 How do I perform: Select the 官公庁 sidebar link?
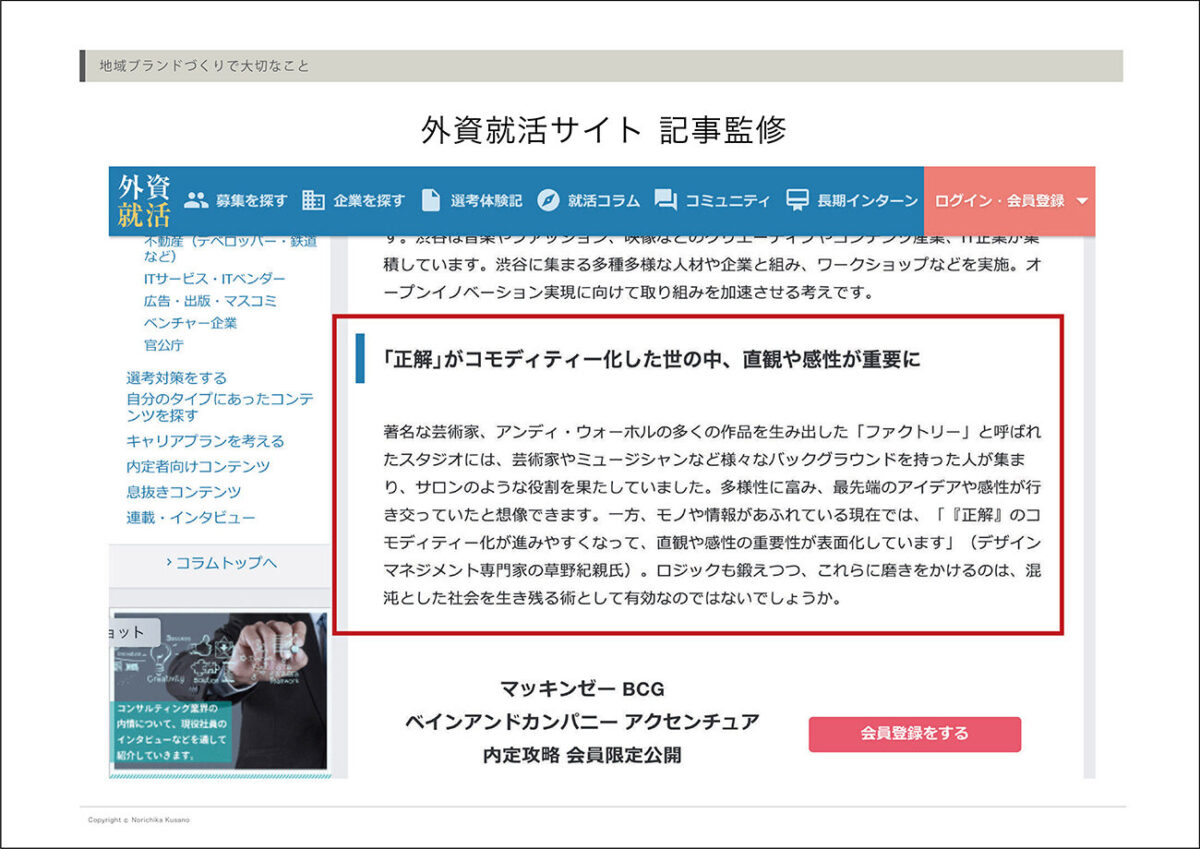click(x=164, y=345)
